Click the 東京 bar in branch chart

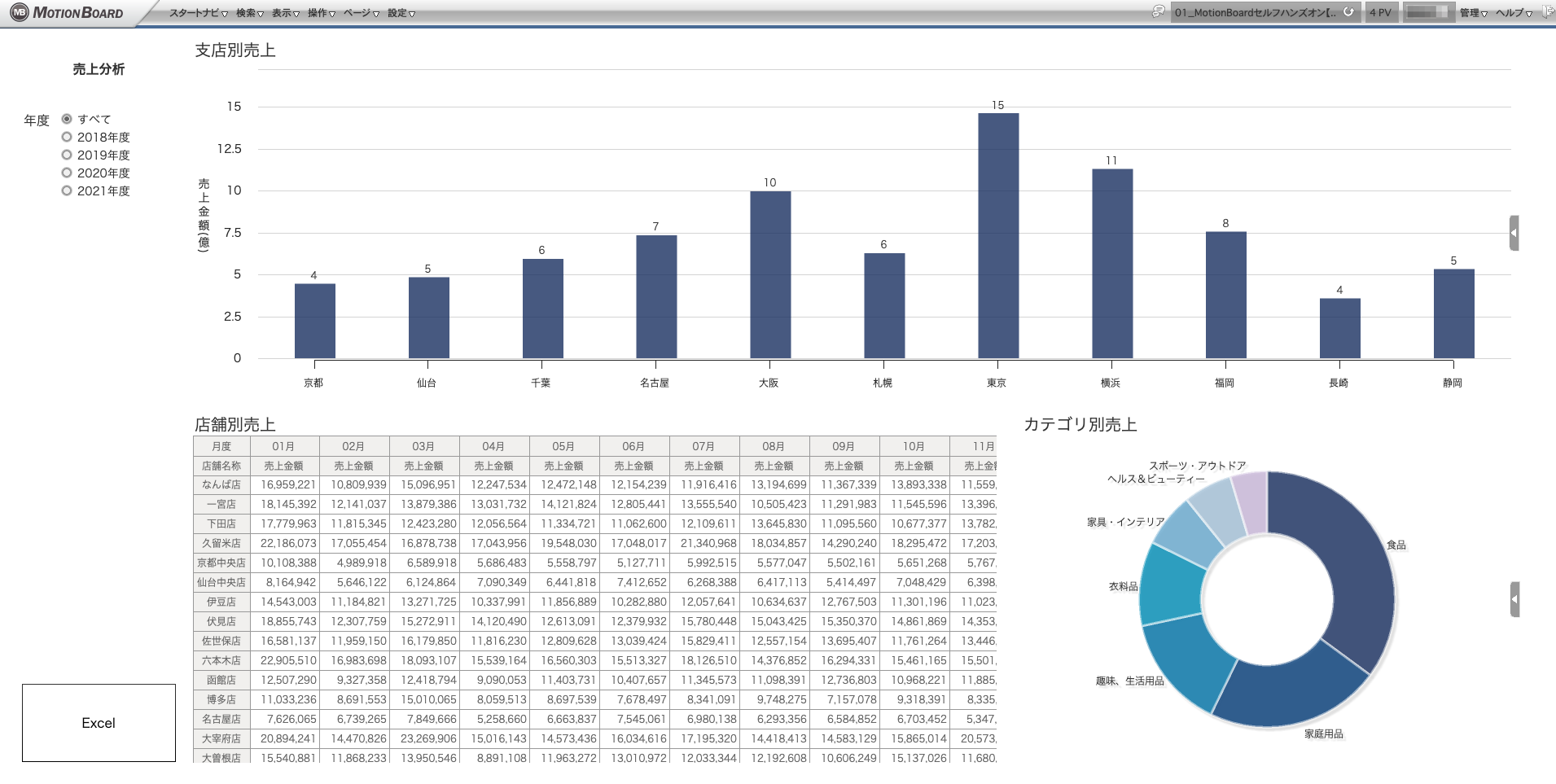pyautogui.click(x=998, y=236)
